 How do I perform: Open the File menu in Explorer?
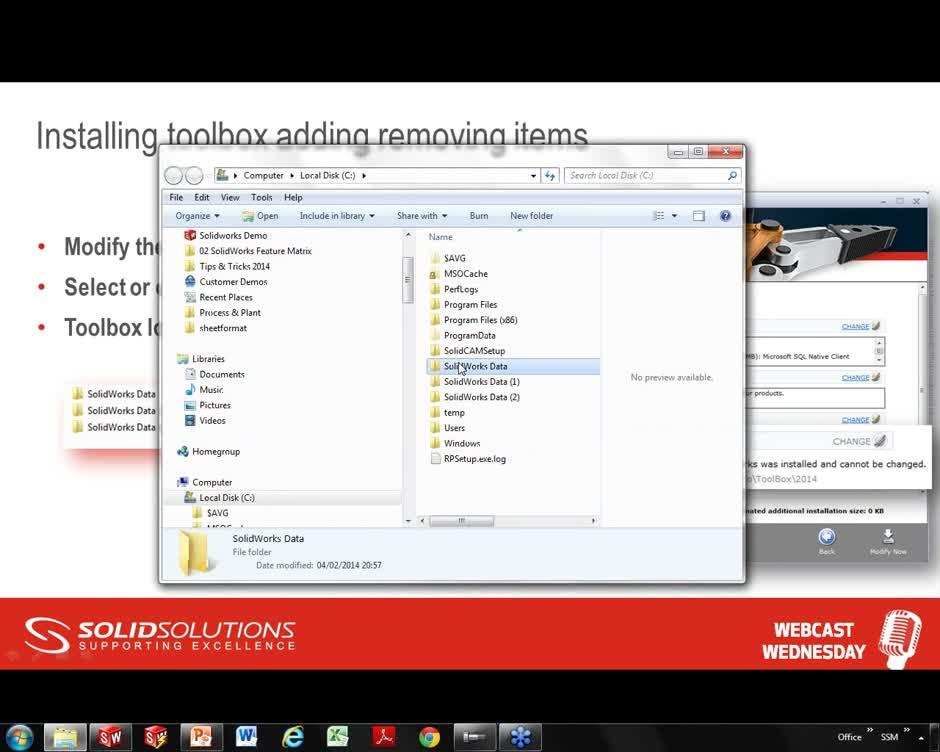pos(175,197)
